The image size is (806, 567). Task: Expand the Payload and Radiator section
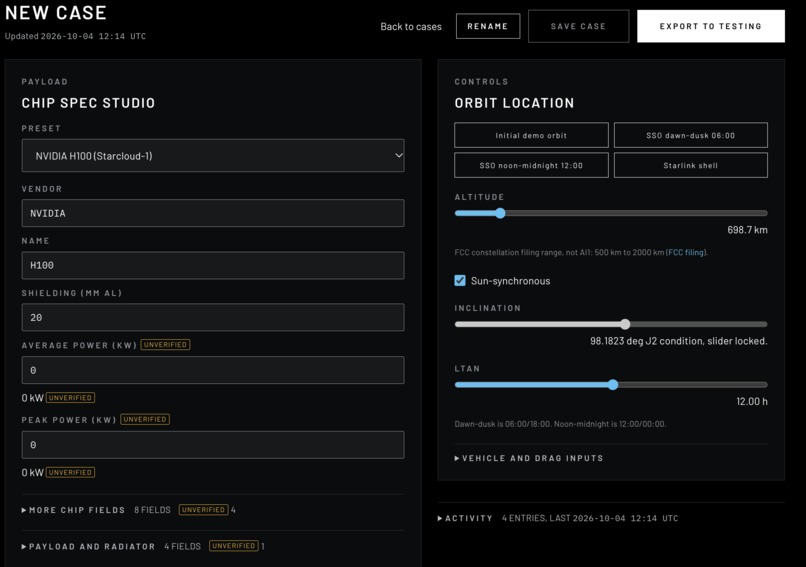[x=88, y=546]
